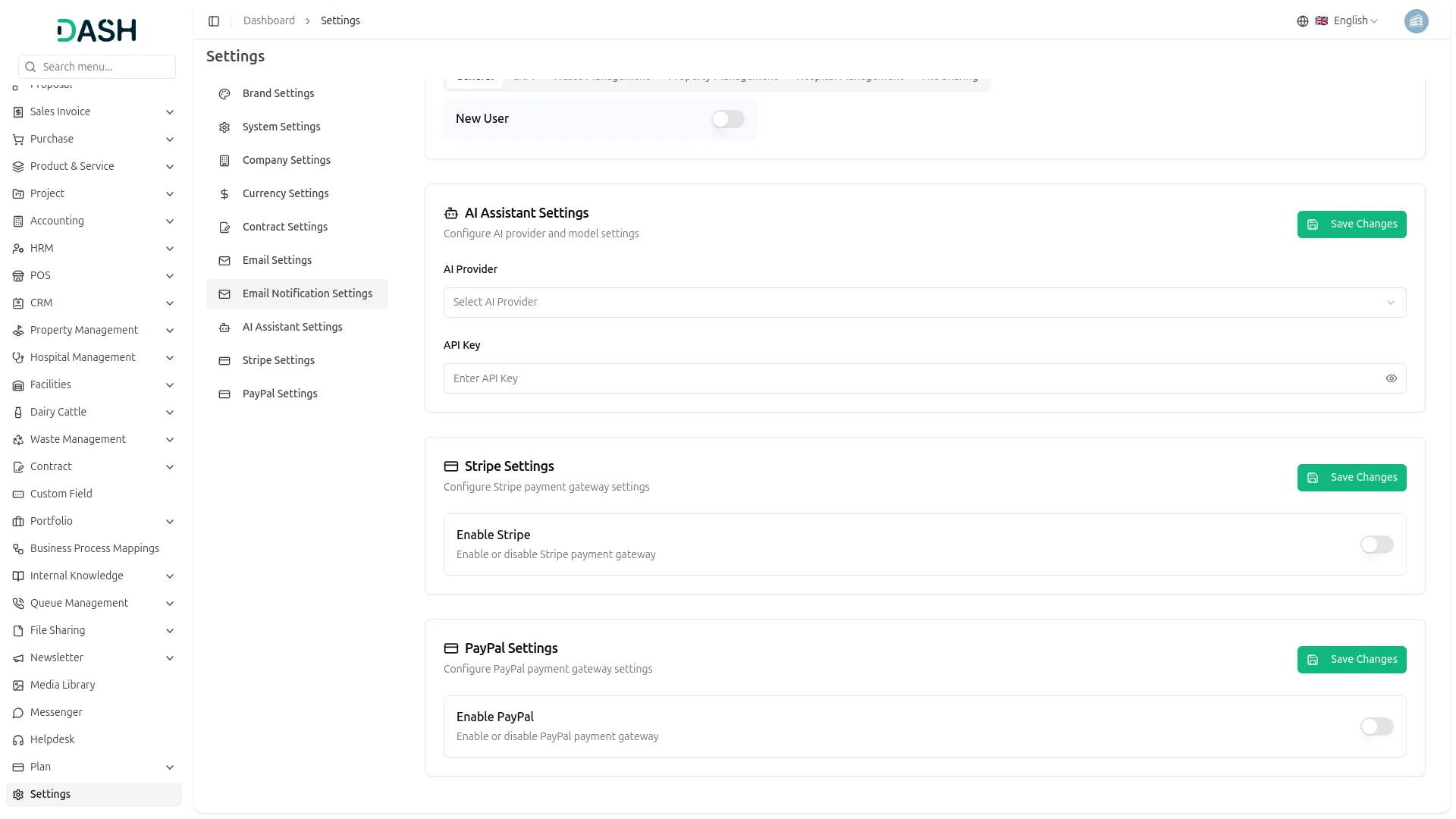Toggle the New User switch

(727, 119)
